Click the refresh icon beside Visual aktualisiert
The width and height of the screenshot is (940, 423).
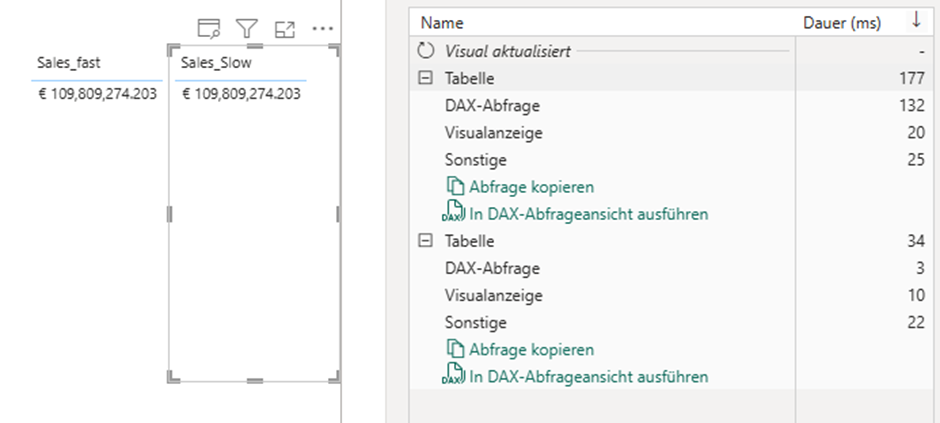pos(426,51)
